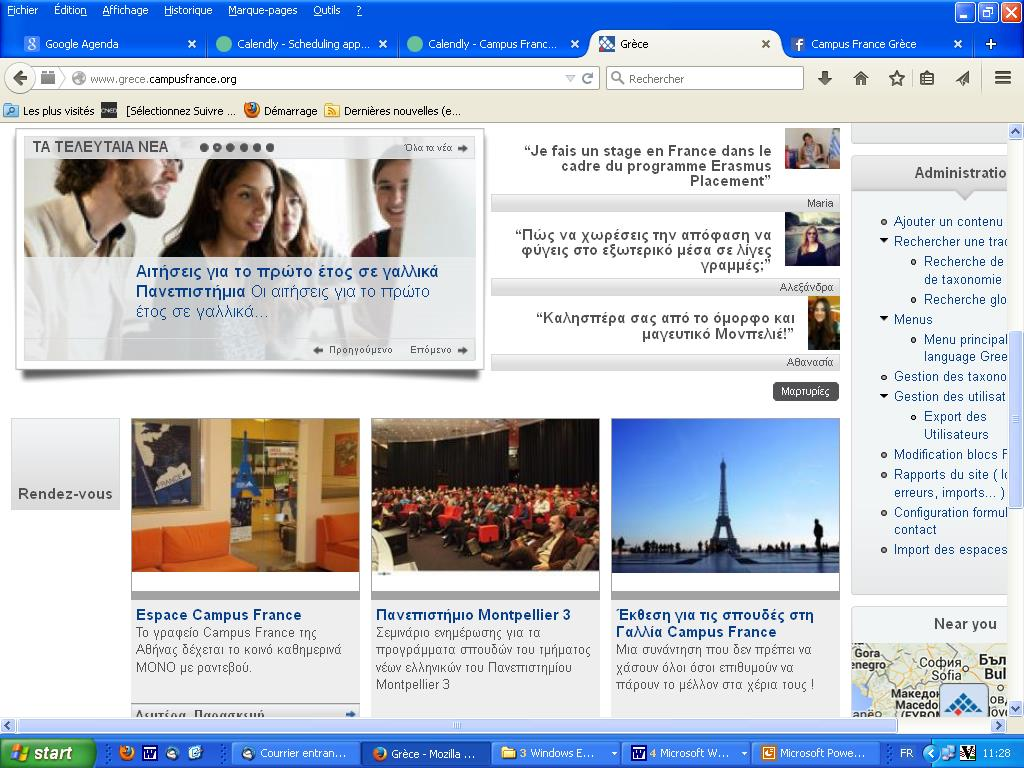
Task: Open the [Sélectionnez Suivre bookmark
Action: pos(168,111)
